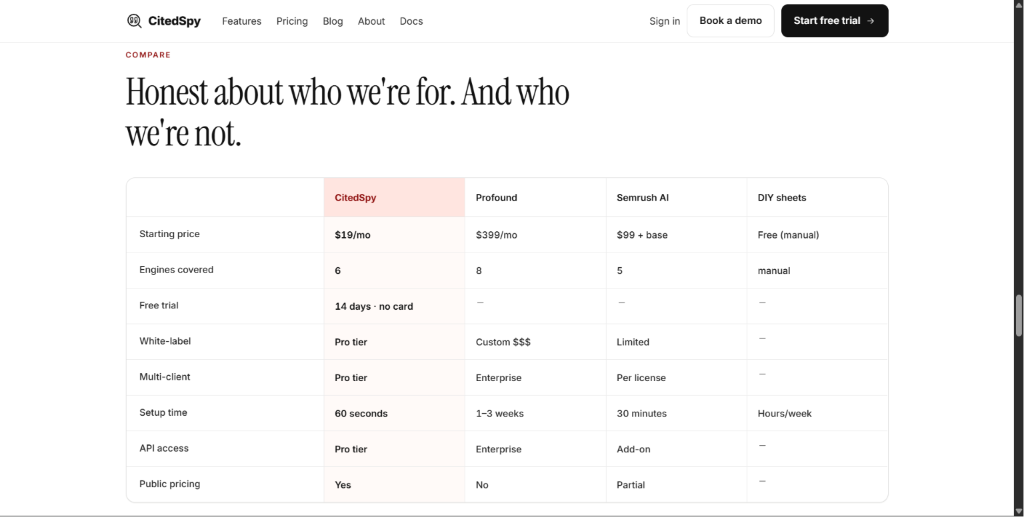Select the Semrush AI column header
Viewport: 1024px width, 517px height.
(677, 197)
